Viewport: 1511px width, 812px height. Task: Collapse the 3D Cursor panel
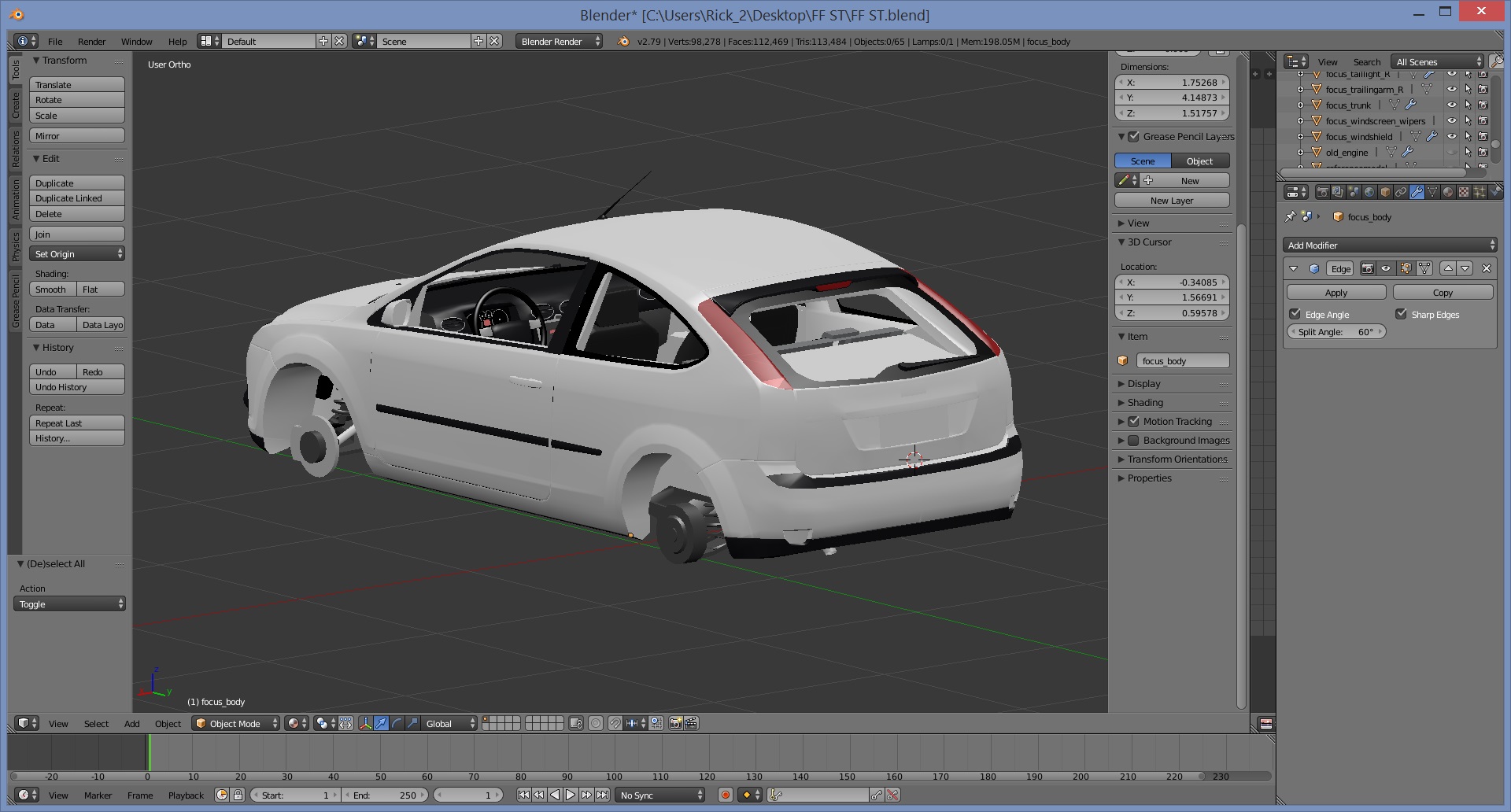(x=1121, y=242)
